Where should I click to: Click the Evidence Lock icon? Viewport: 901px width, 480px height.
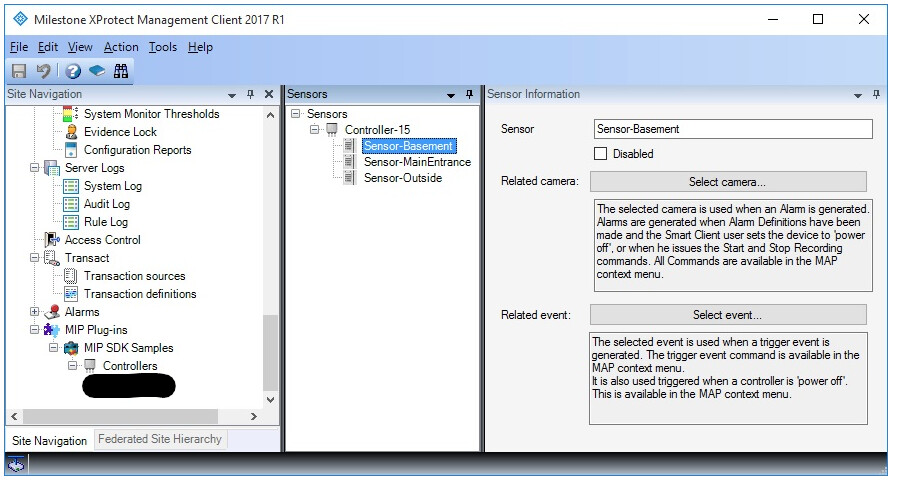pyautogui.click(x=71, y=132)
